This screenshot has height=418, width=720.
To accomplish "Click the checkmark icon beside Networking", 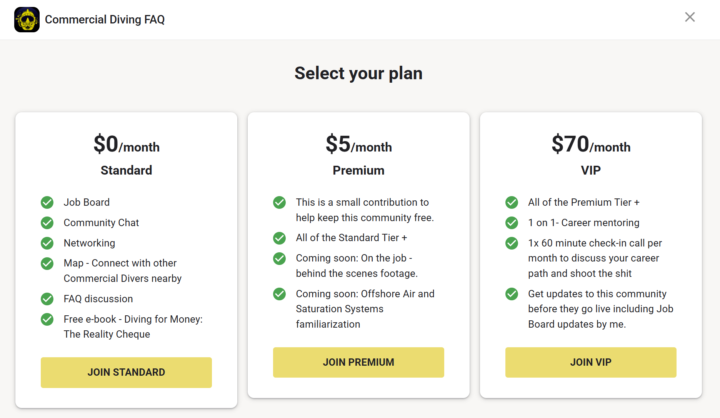I will [47, 242].
